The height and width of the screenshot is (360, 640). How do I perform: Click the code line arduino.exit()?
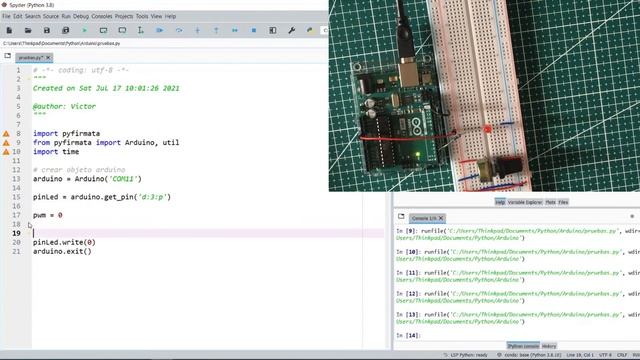[62, 251]
